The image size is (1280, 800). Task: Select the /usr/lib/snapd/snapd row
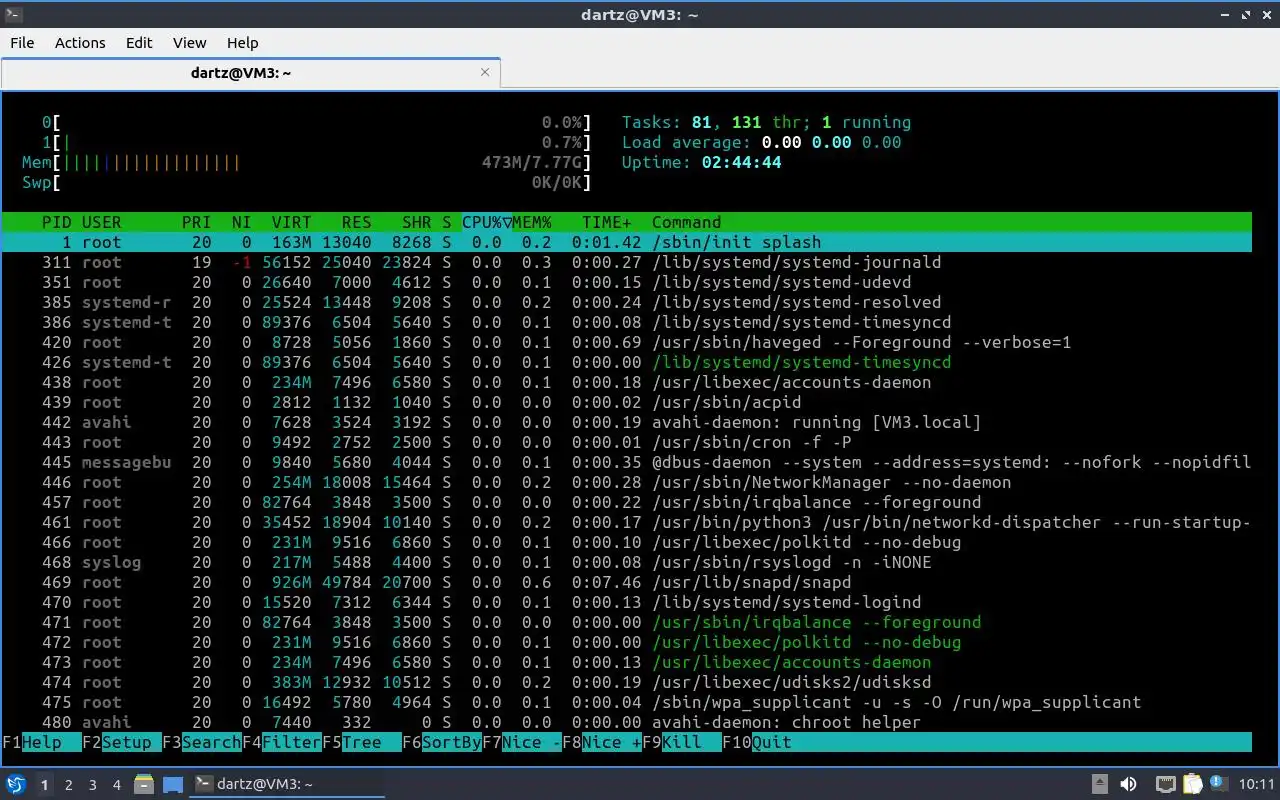tap(626, 582)
